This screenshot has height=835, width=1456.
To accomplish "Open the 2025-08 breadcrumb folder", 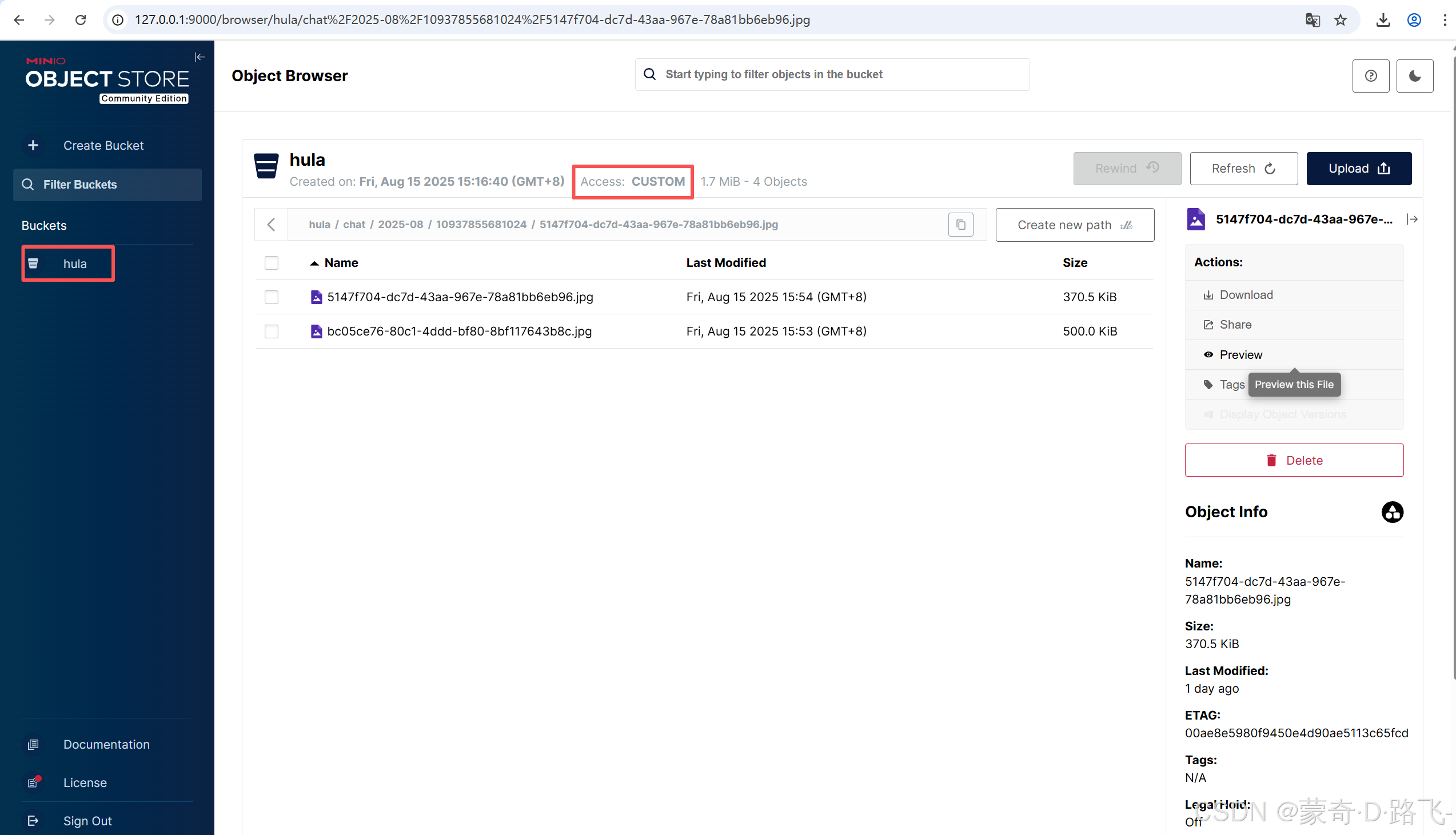I will click(x=400, y=224).
